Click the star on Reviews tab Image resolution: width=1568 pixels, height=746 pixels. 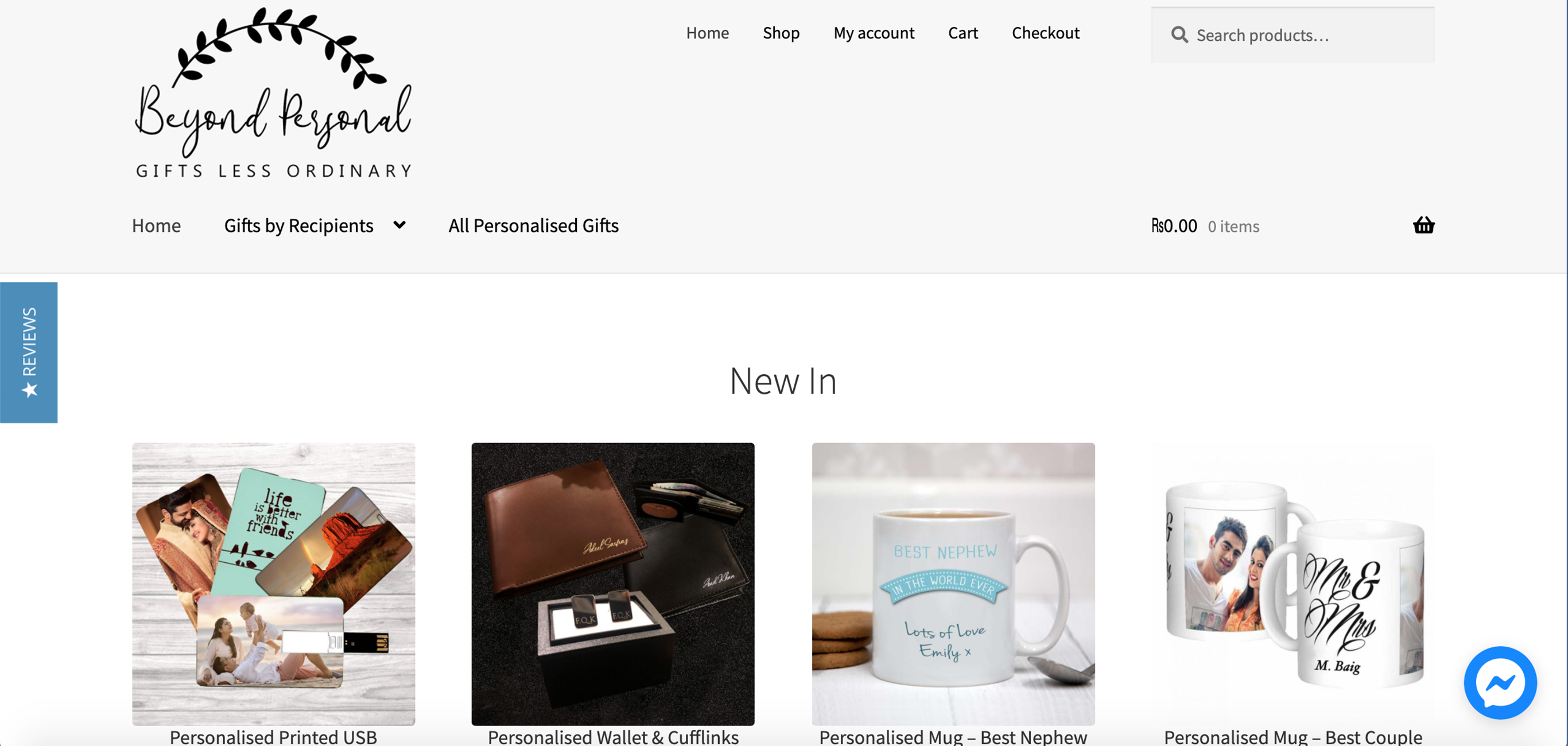[29, 390]
